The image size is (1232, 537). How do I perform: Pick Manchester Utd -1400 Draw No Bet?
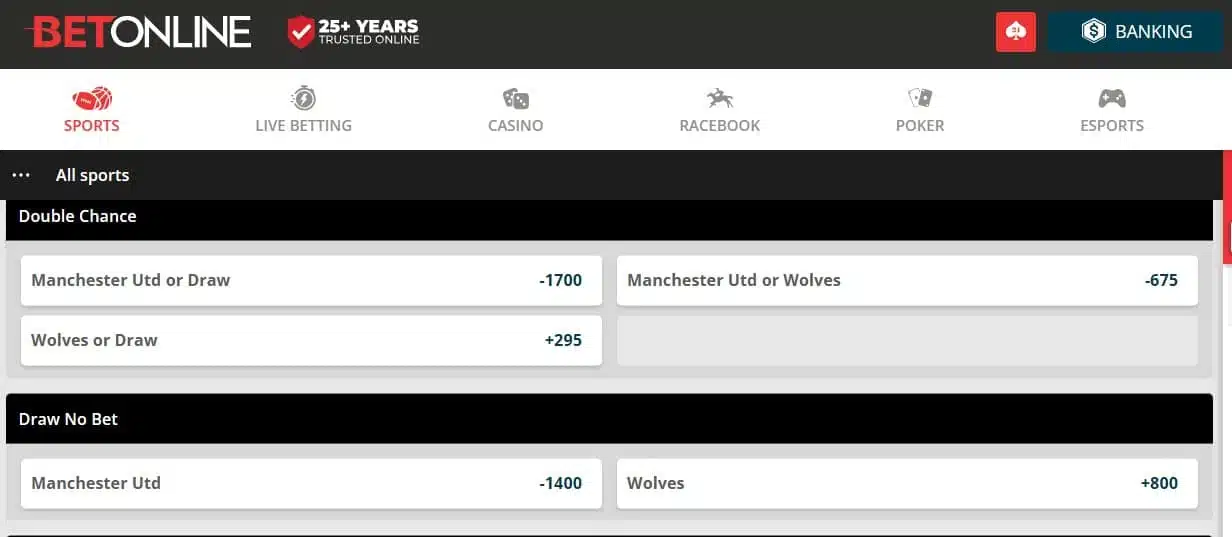coord(311,483)
